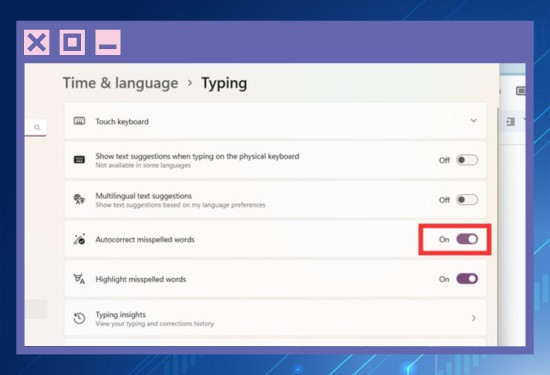Expand the Touch keyboard section
Screen dimensions: 550x375
coord(474,121)
